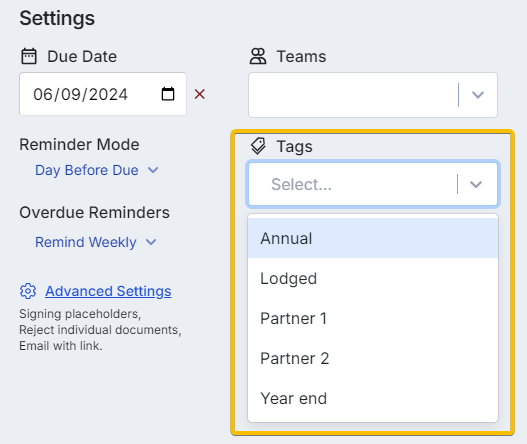Click the Tags label icon
Viewport: 527px width, 444px height.
258,146
